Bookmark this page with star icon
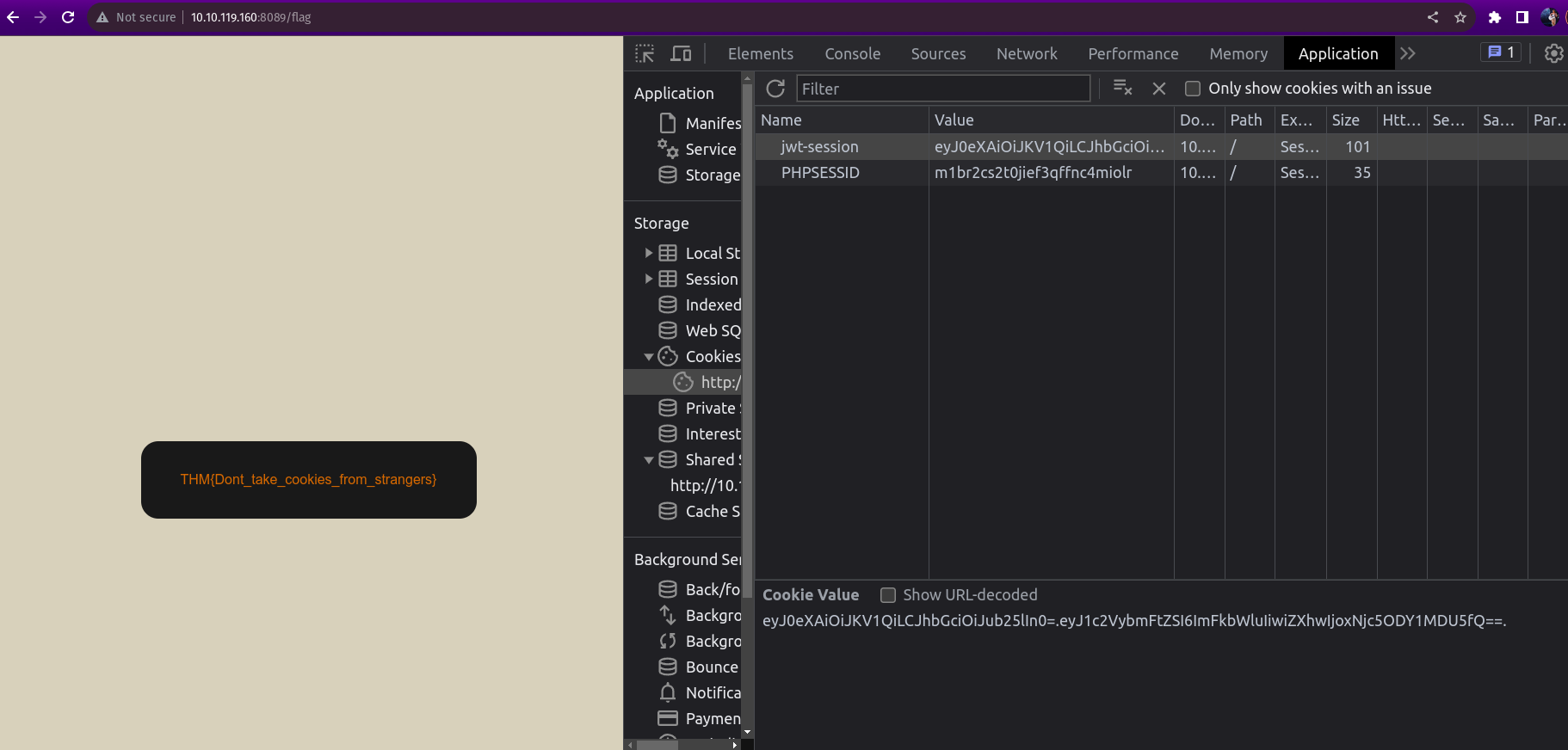The image size is (1568, 750). [x=1460, y=17]
